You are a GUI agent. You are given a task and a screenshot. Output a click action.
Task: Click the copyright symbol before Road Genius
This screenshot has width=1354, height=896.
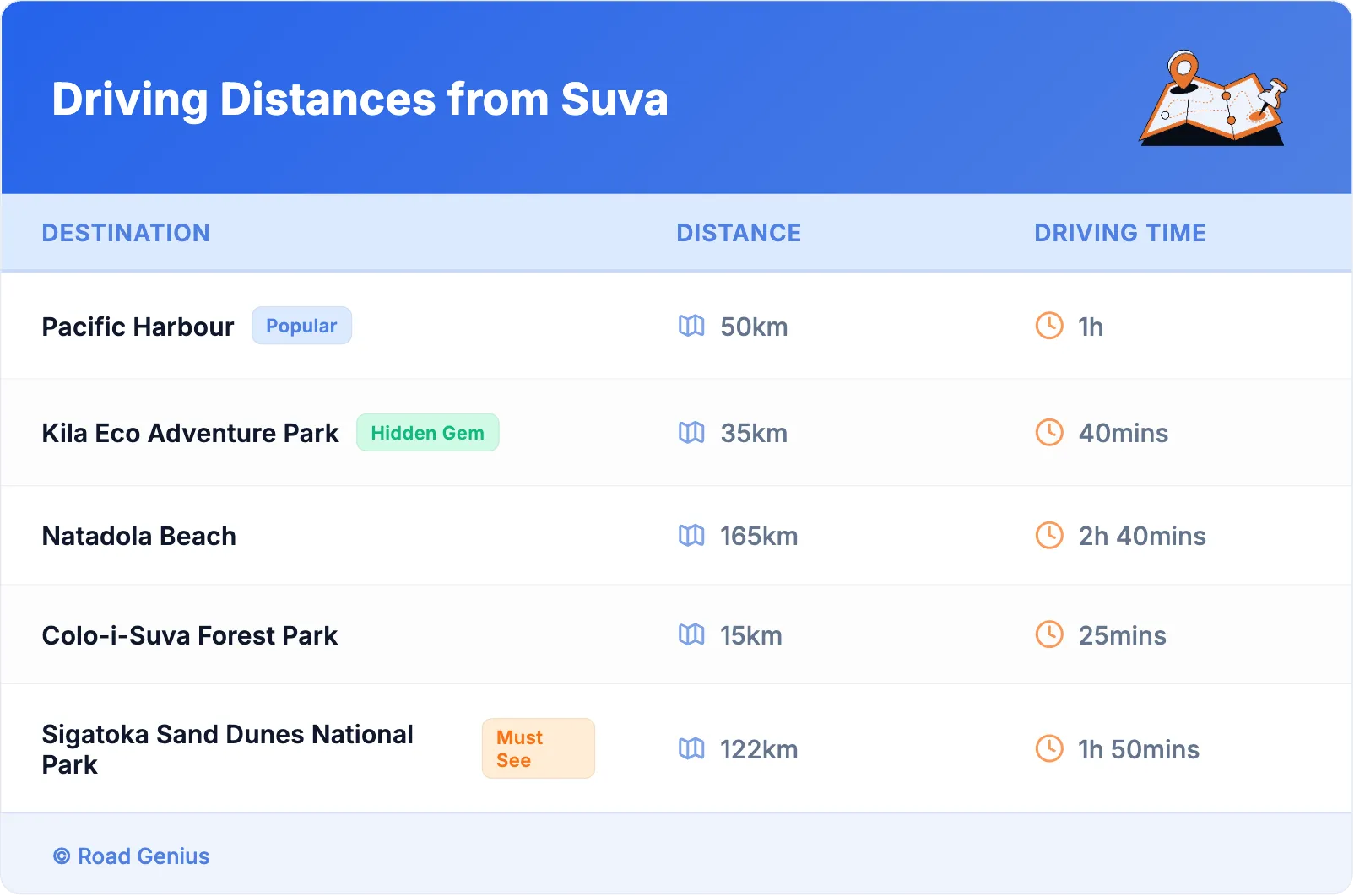(x=62, y=856)
